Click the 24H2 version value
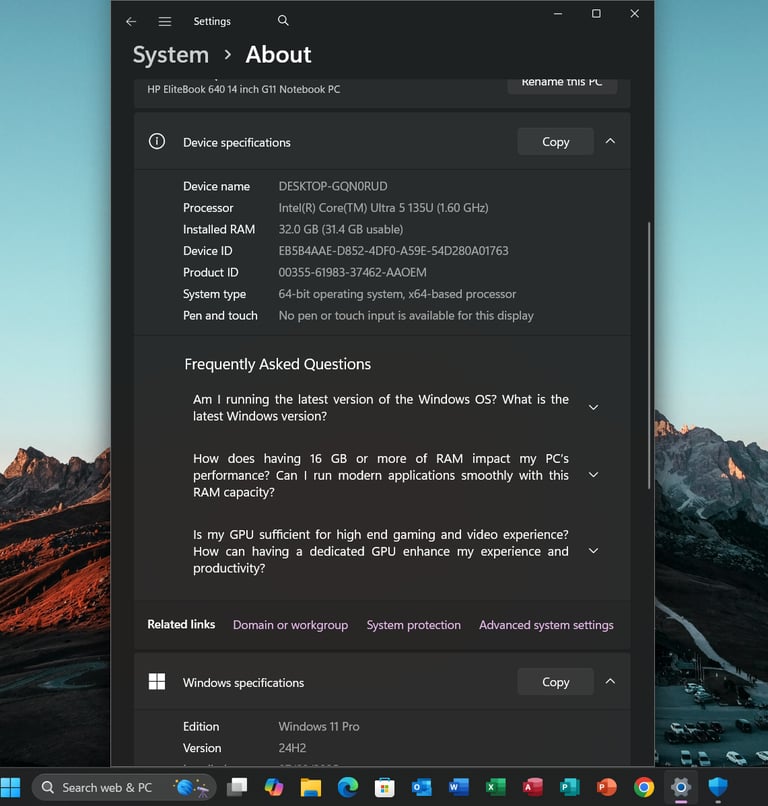Screen dimensions: 768x806 [x=292, y=748]
